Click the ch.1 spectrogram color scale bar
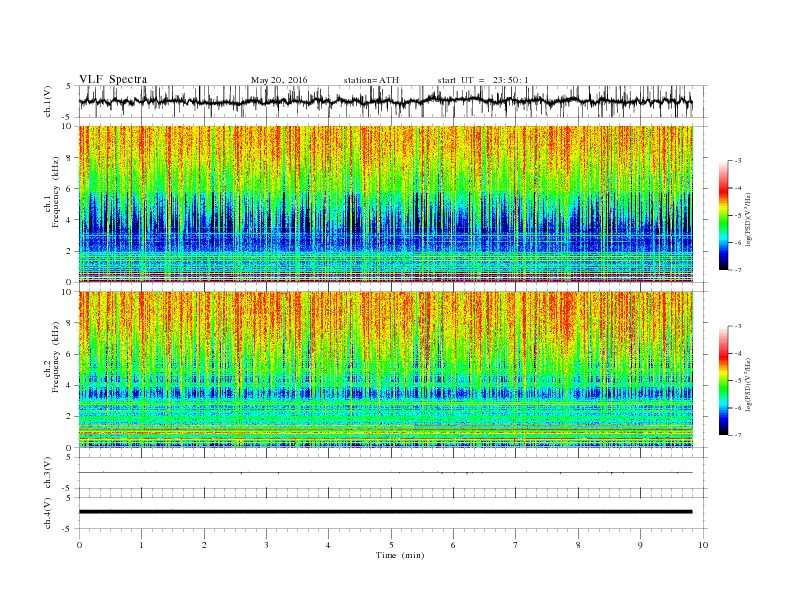This screenshot has width=792, height=612. click(x=724, y=215)
